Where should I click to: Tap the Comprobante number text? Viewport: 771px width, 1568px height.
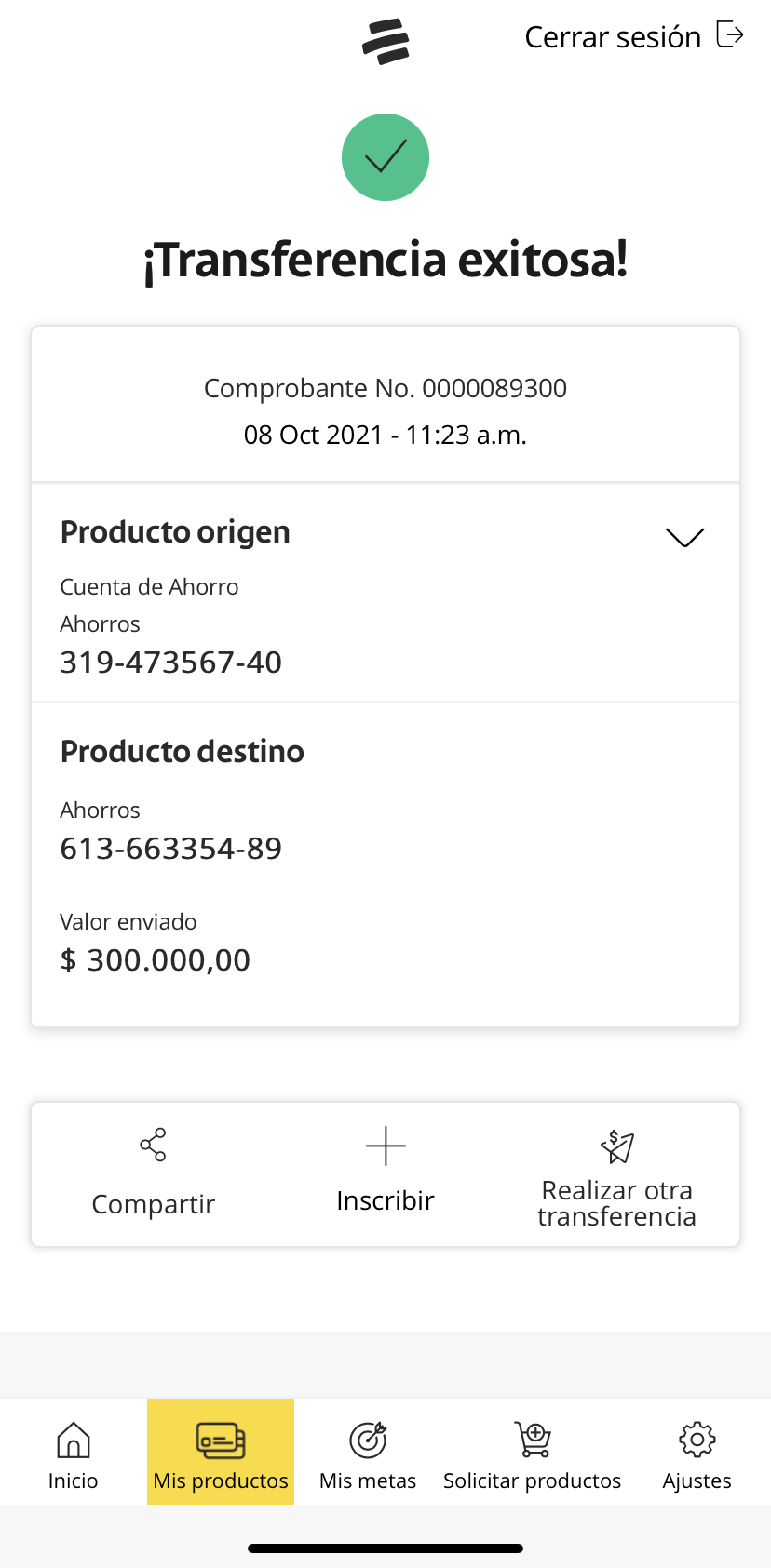(x=385, y=388)
